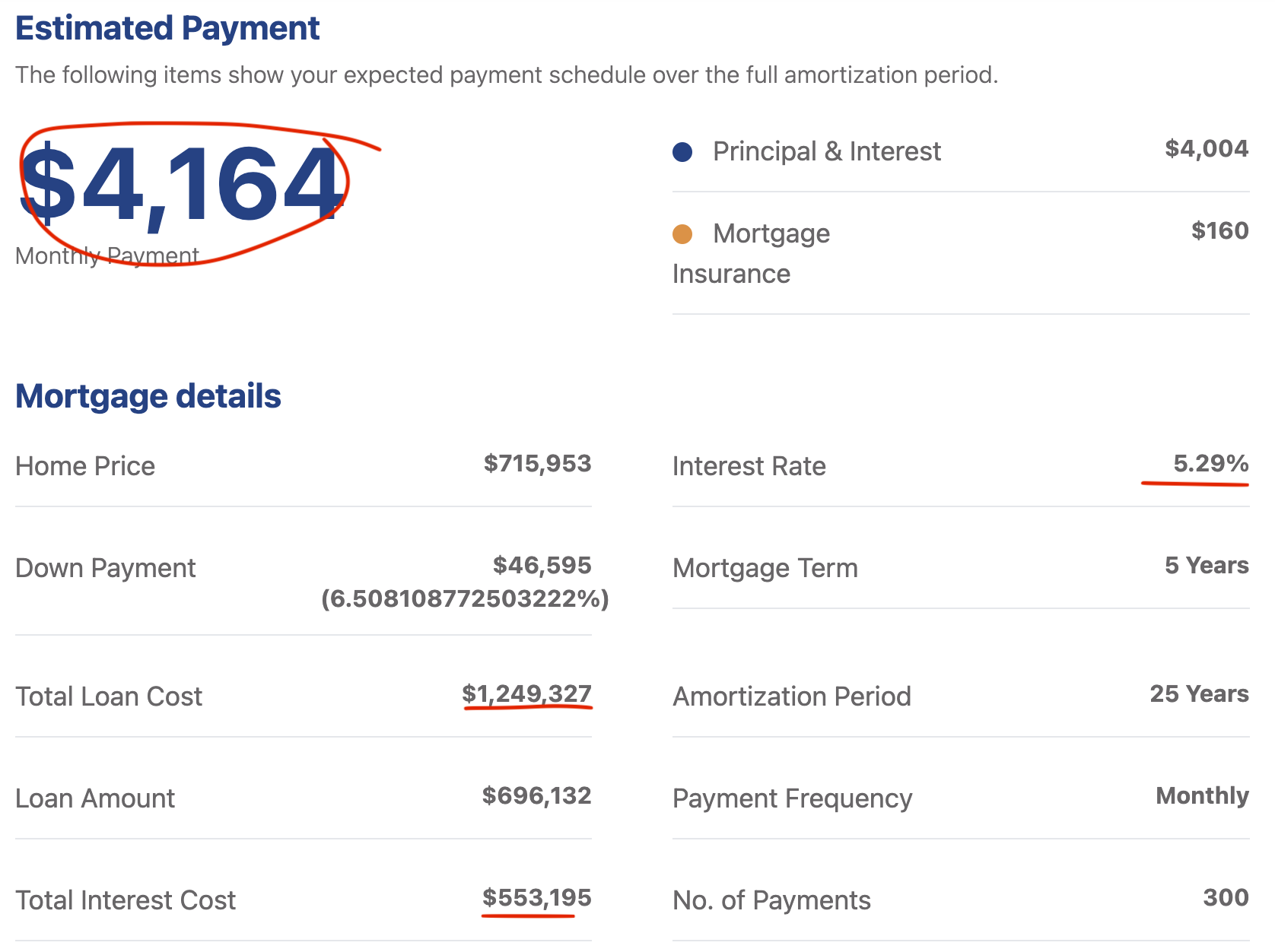Click the Total Interest Cost value $553,195
Image resolution: width=1275 pixels, height=952 pixels.
536,898
